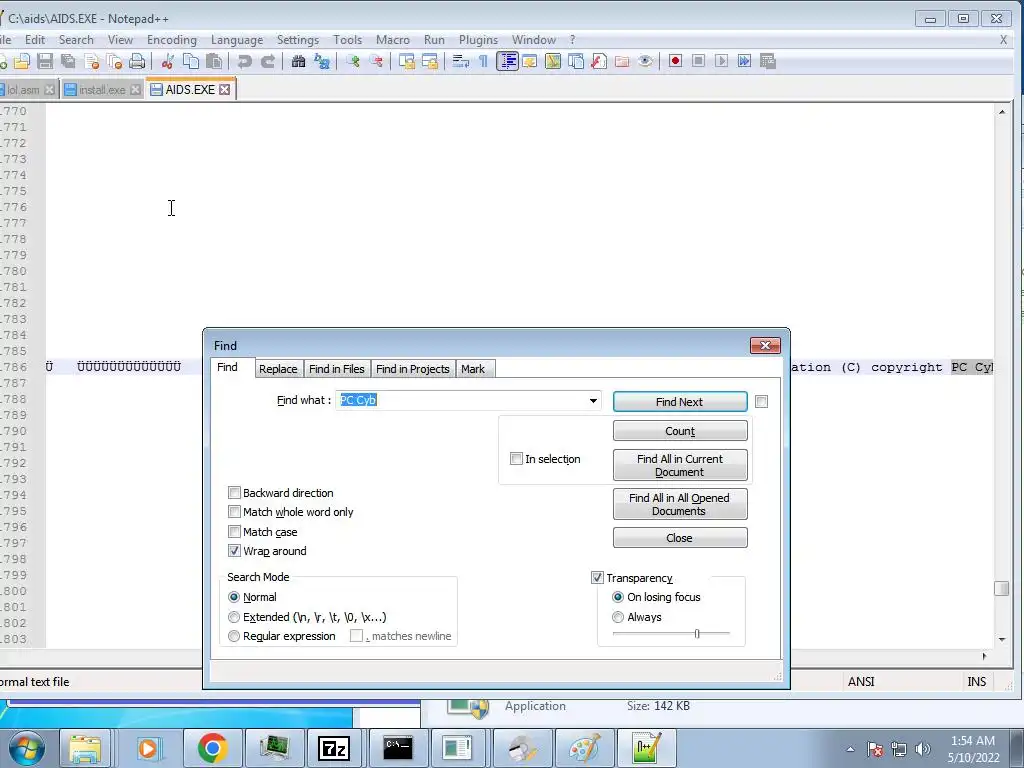Viewport: 1024px width, 768px height.
Task: Click the Open file toolbar icon
Action: [x=22, y=61]
